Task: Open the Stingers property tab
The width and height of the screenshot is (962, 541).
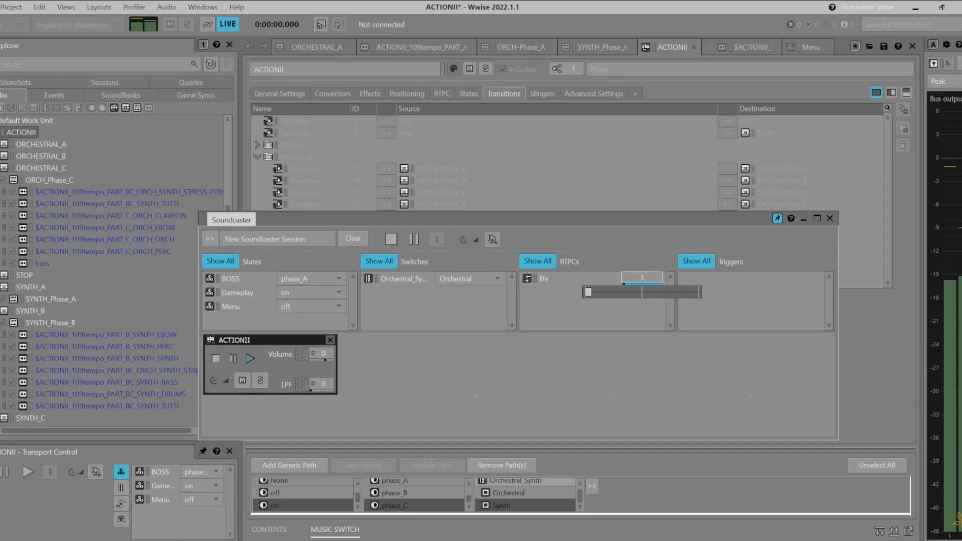Action: (542, 94)
